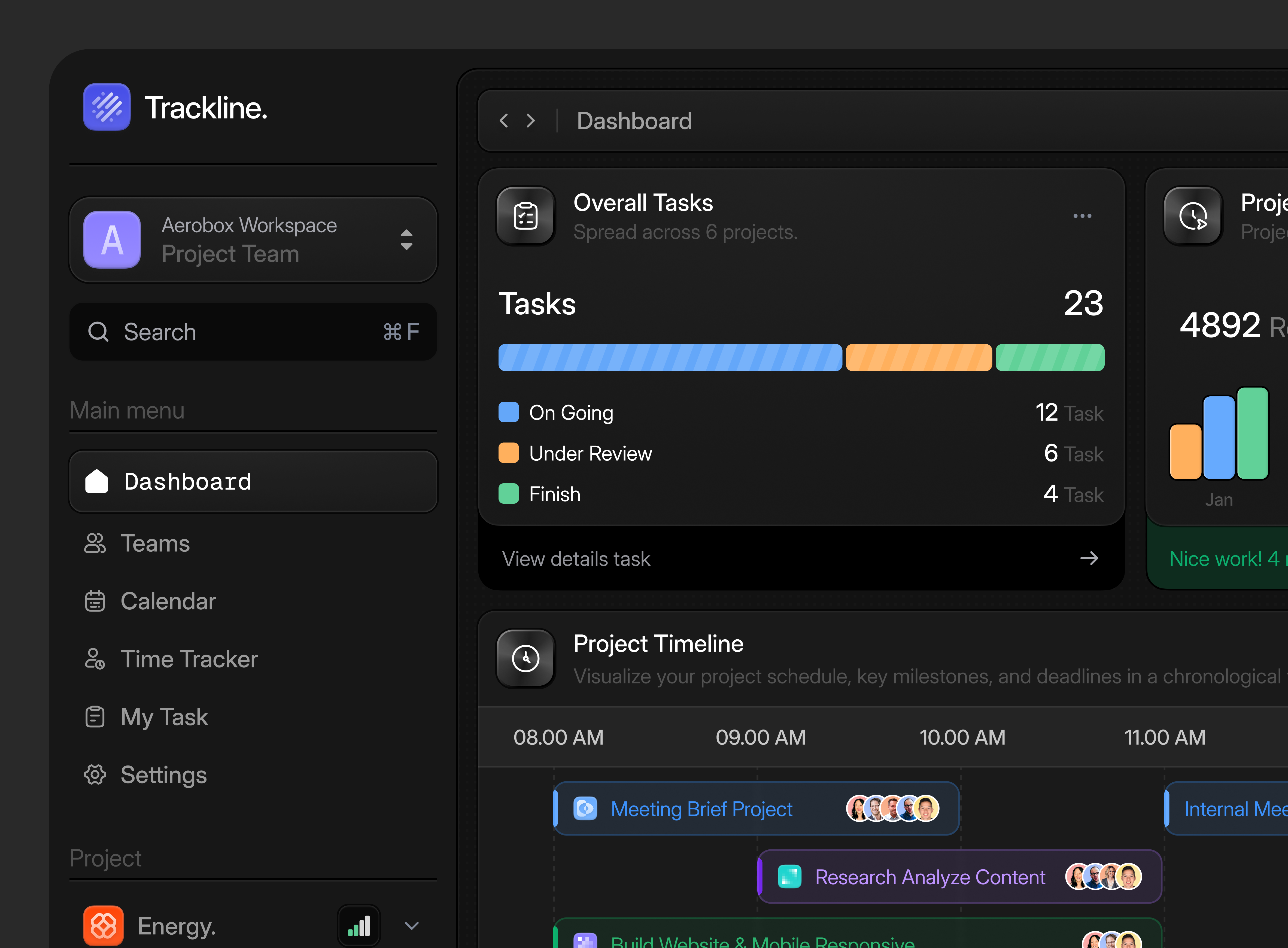1288x948 pixels.
Task: Click the View details task link
Action: tap(576, 558)
